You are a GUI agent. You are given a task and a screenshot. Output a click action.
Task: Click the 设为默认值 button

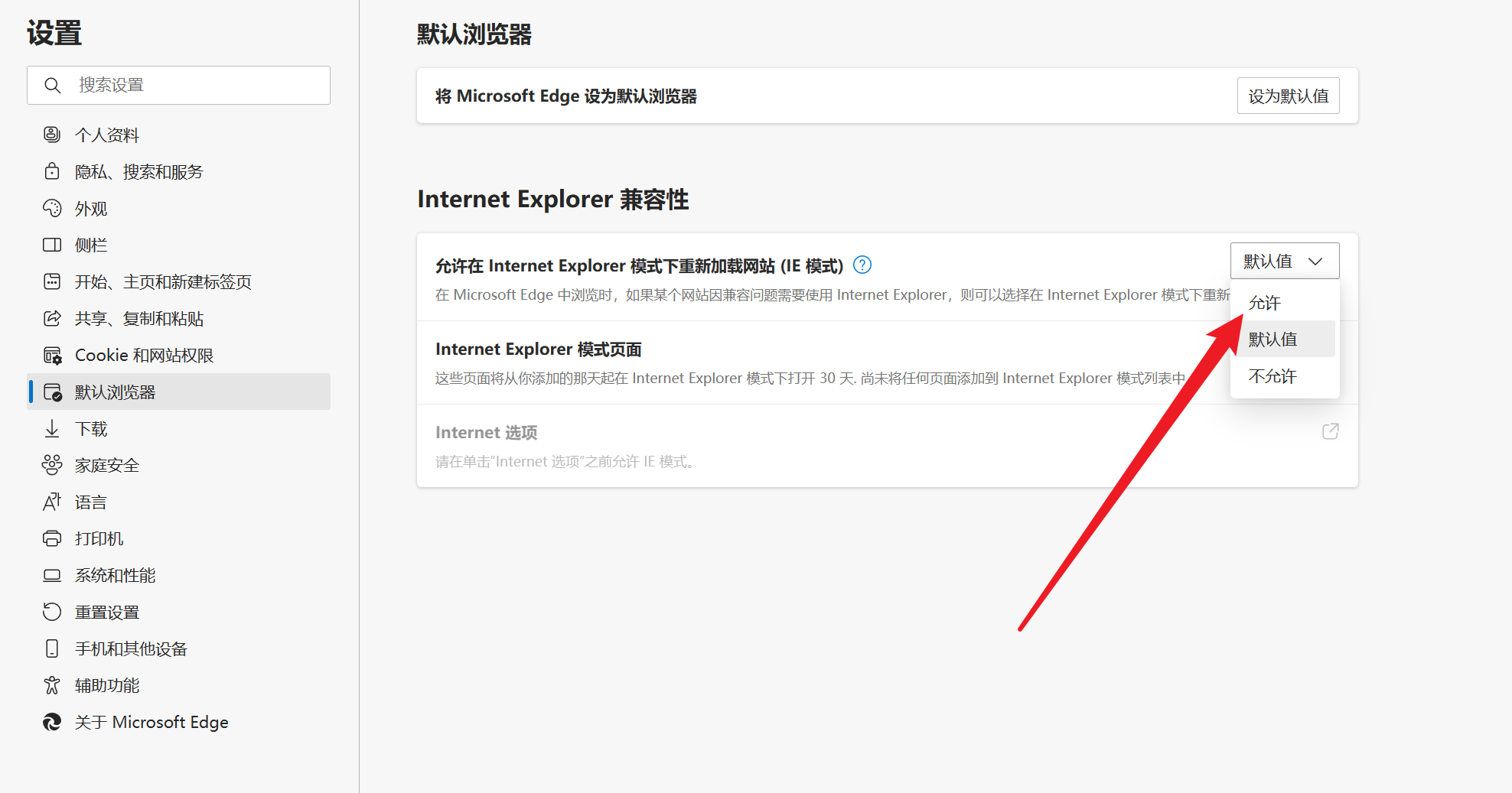(1288, 96)
